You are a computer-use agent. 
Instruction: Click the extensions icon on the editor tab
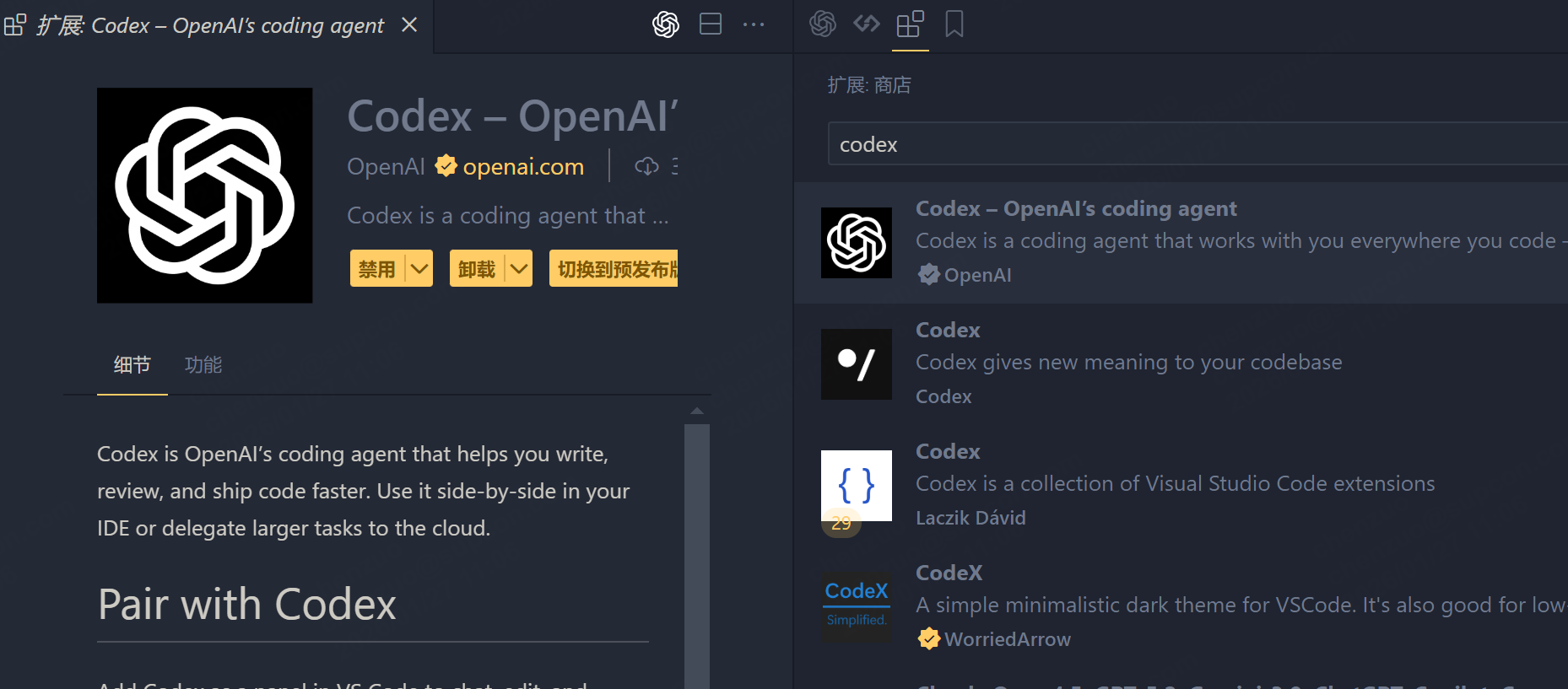[x=15, y=25]
